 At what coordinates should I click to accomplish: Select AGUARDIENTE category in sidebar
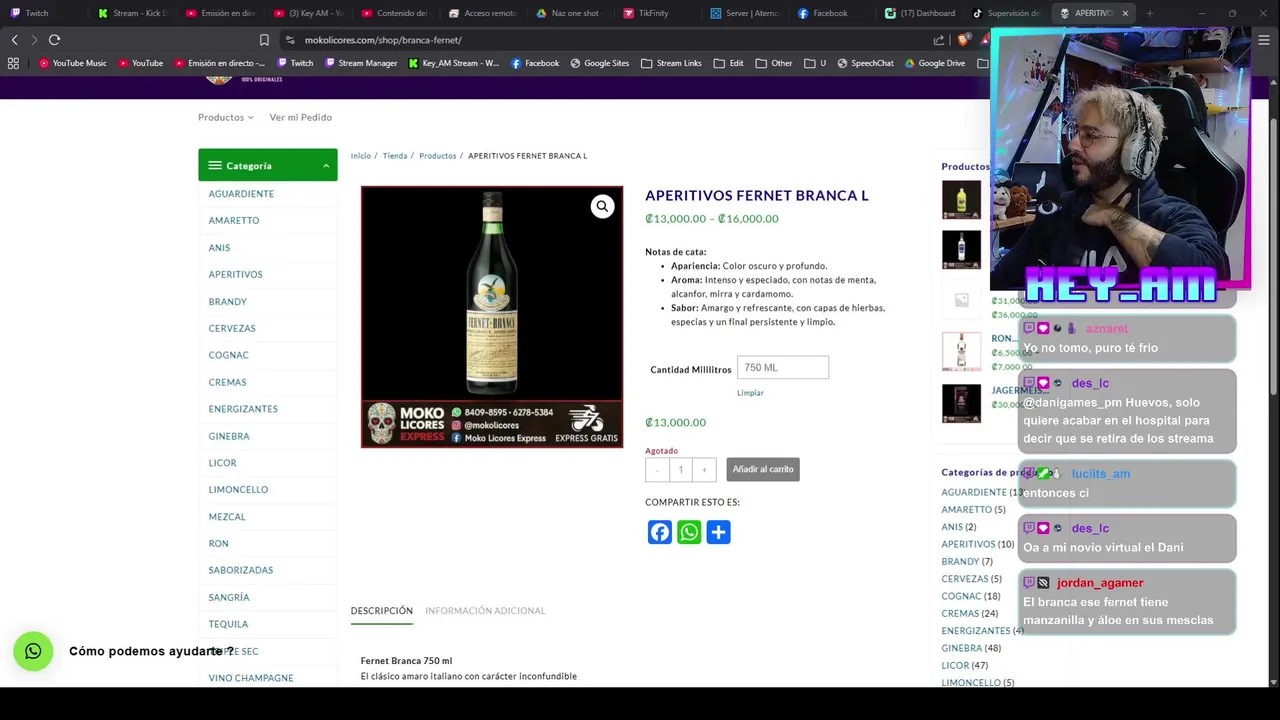(241, 194)
